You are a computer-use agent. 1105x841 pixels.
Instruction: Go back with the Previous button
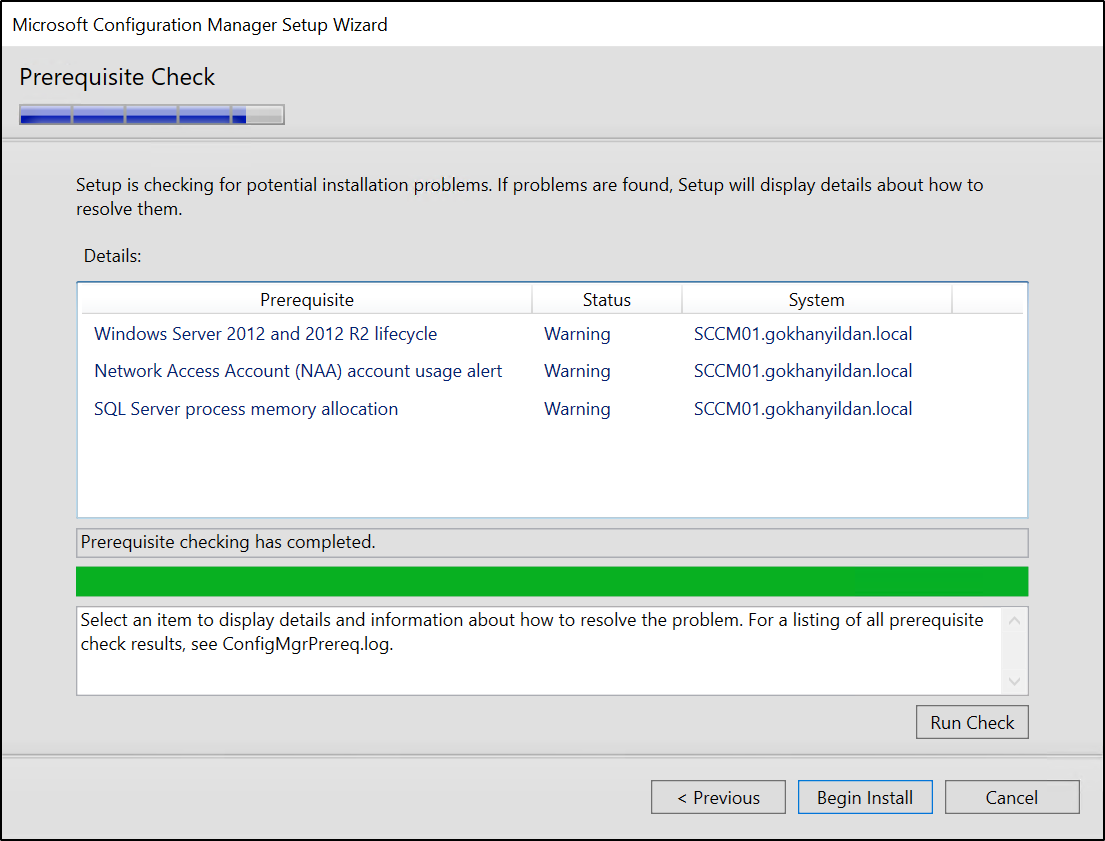point(718,797)
